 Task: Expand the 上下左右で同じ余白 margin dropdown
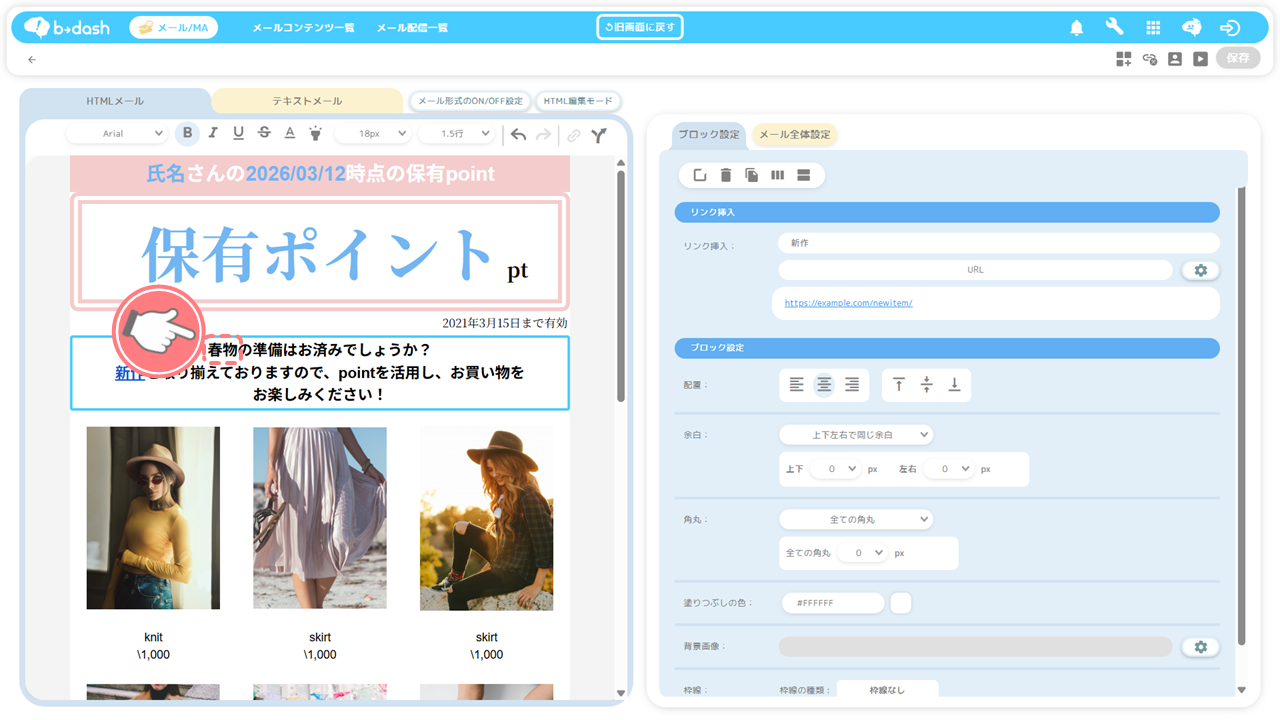pos(855,435)
